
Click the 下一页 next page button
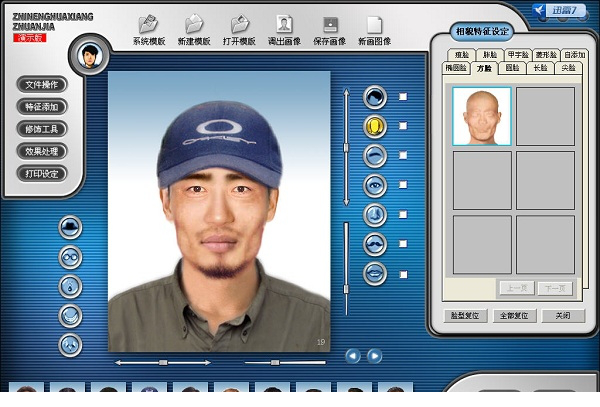(555, 288)
